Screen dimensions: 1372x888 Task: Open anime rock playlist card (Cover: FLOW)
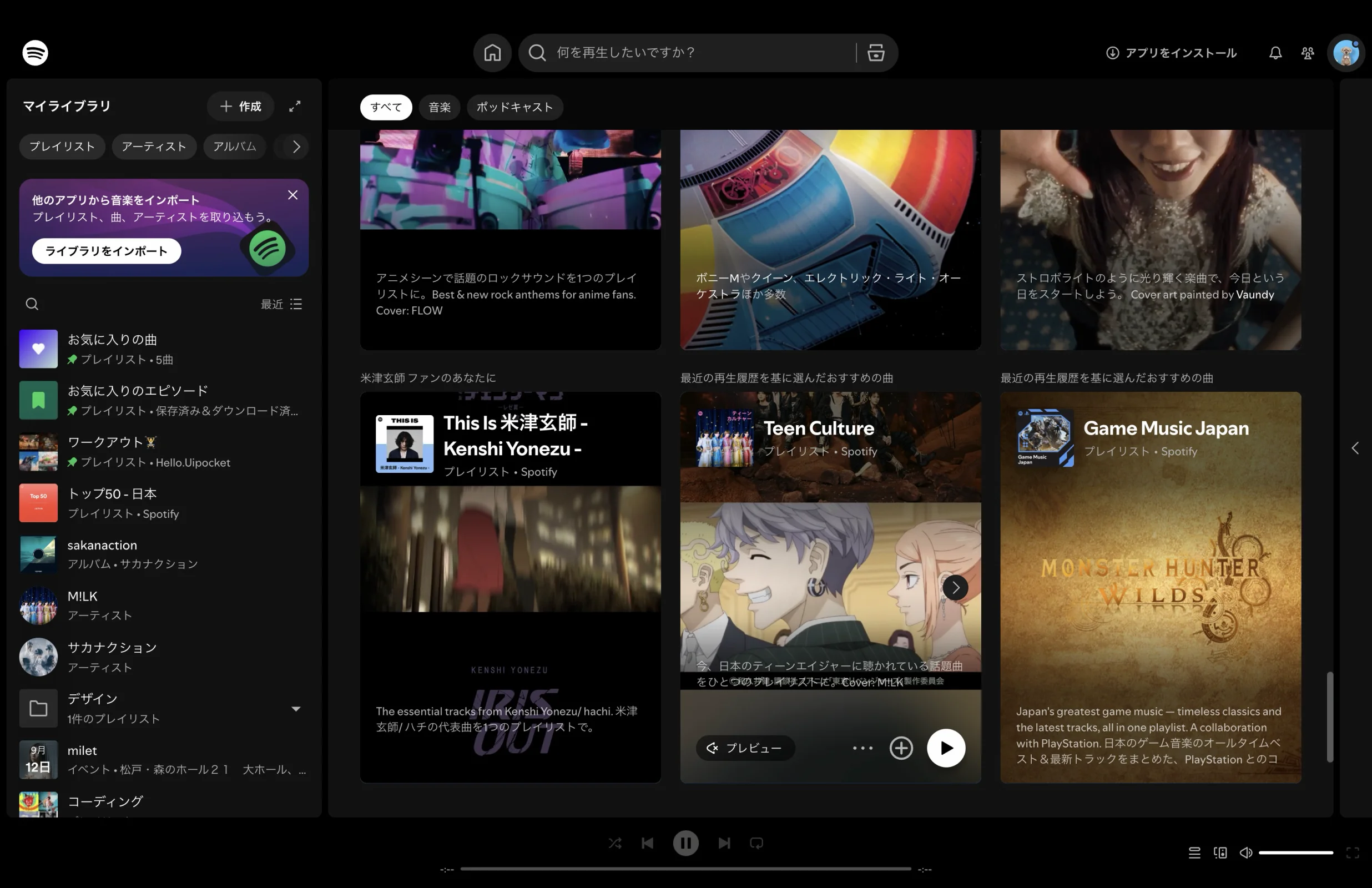click(510, 239)
